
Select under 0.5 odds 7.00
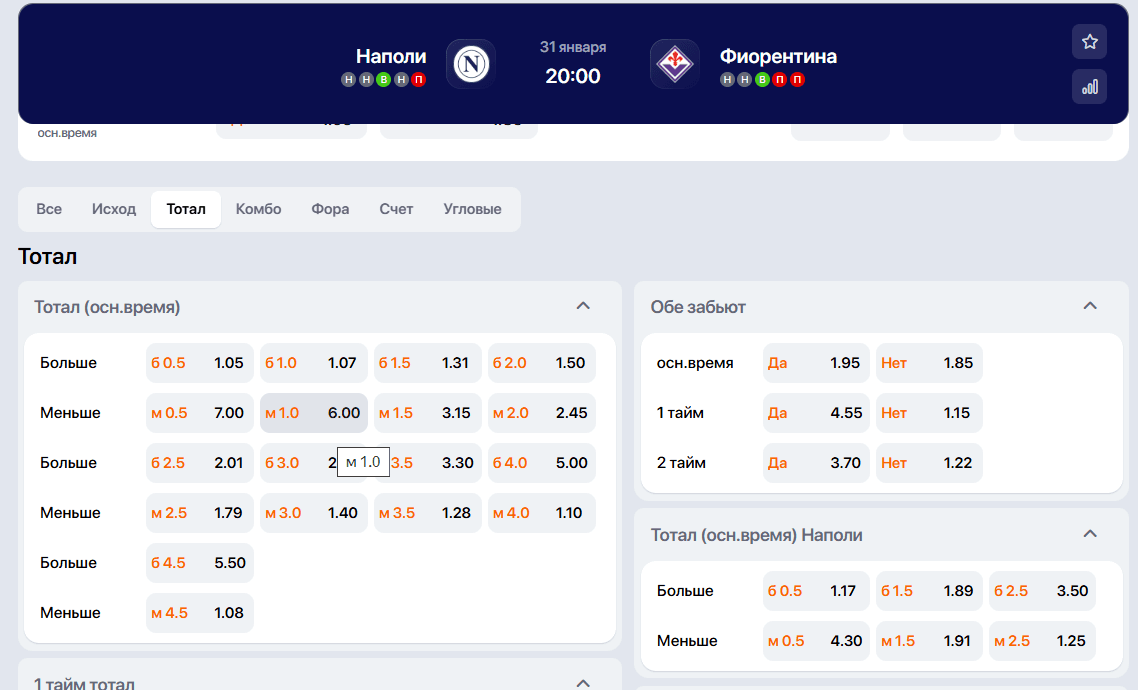click(199, 413)
